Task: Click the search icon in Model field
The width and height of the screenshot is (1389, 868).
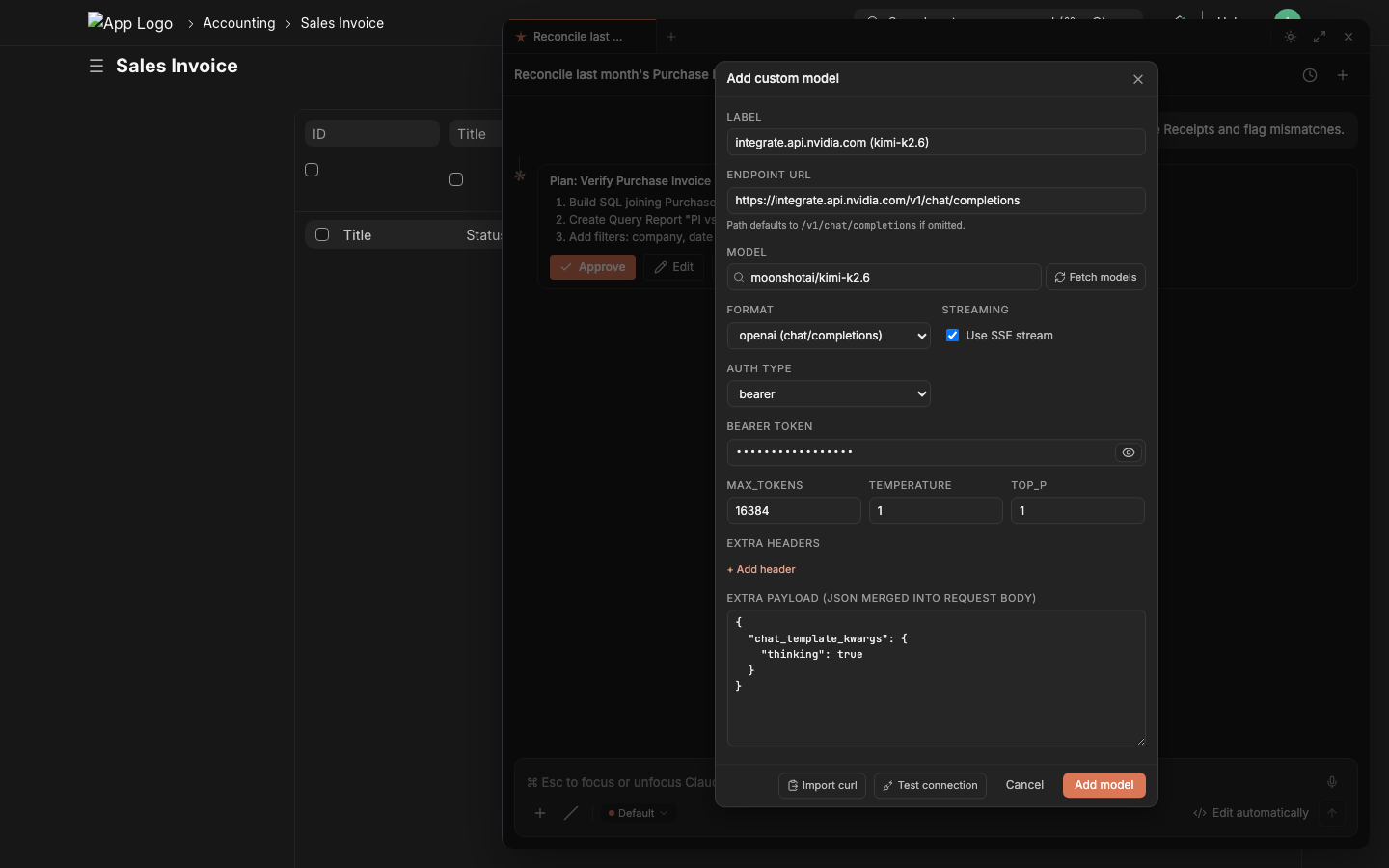Action: tap(739, 278)
